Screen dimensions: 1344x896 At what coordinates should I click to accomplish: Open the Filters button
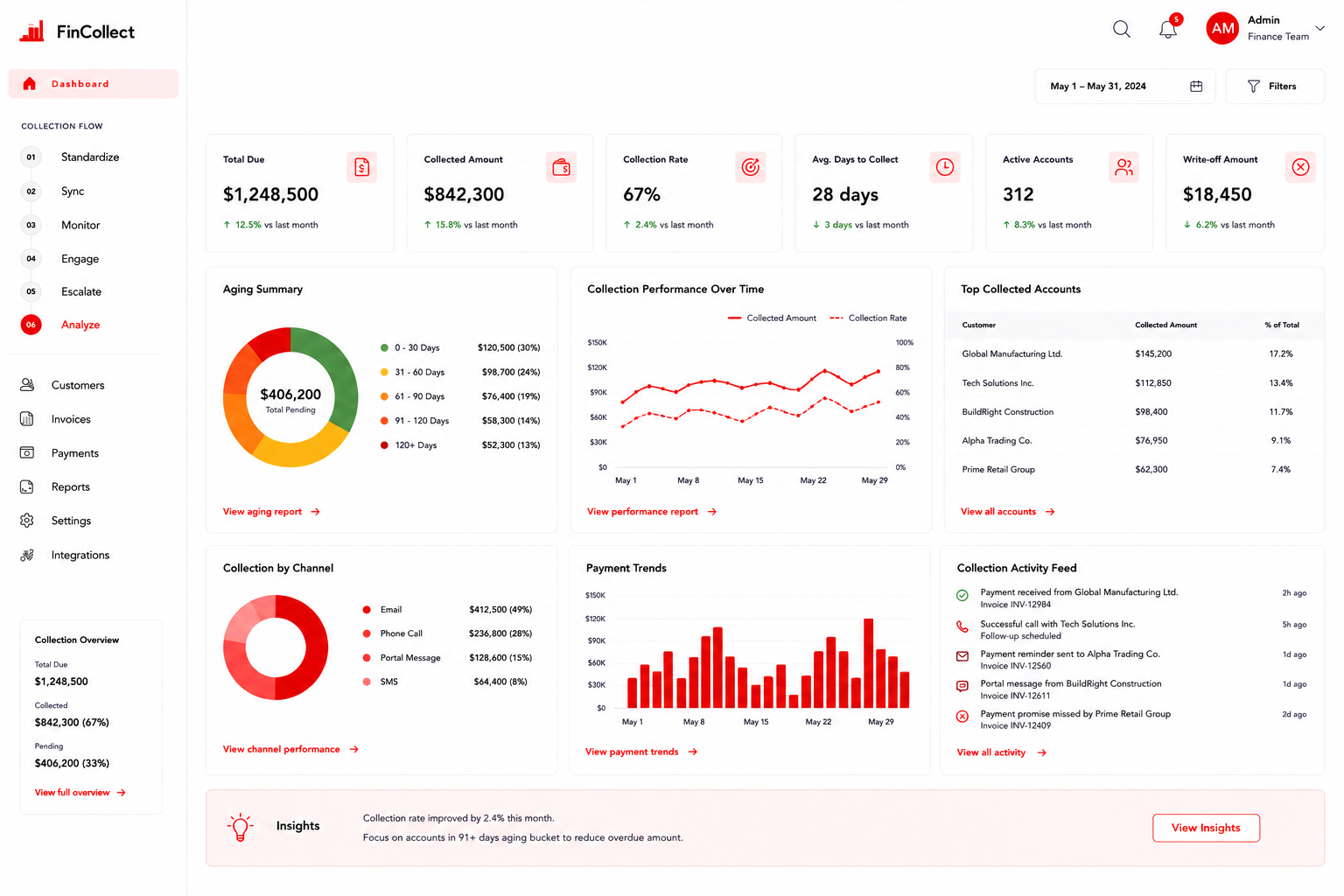click(x=1275, y=86)
